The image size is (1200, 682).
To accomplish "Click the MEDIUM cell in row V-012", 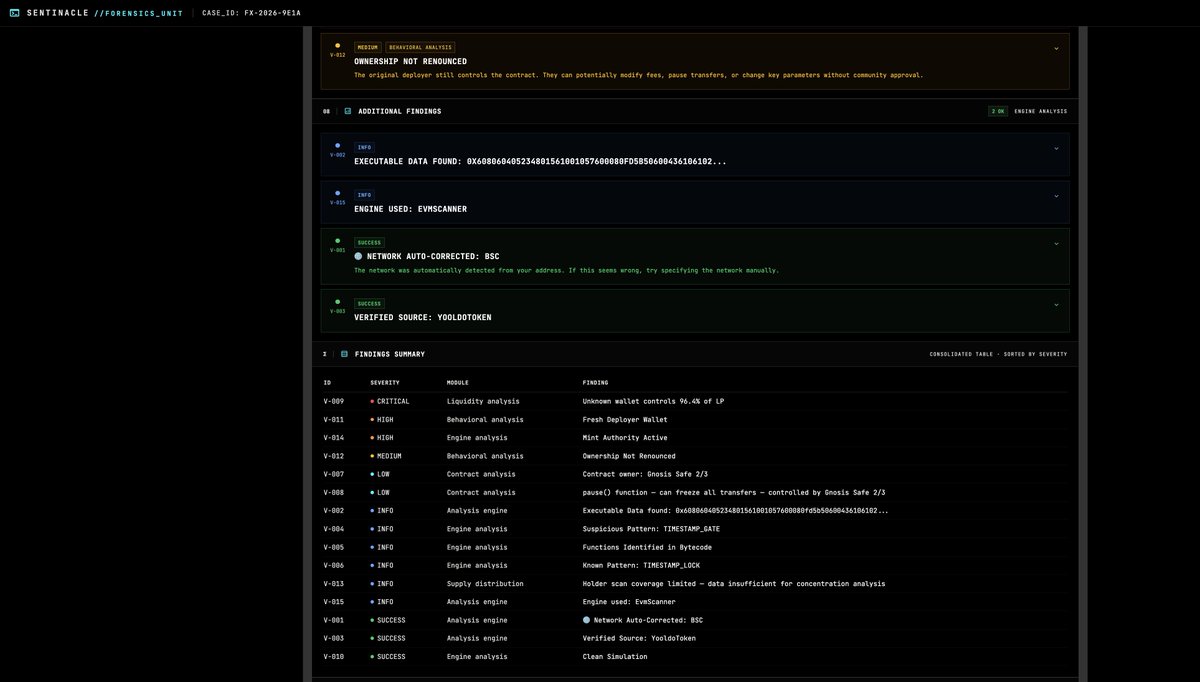I will click(386, 456).
